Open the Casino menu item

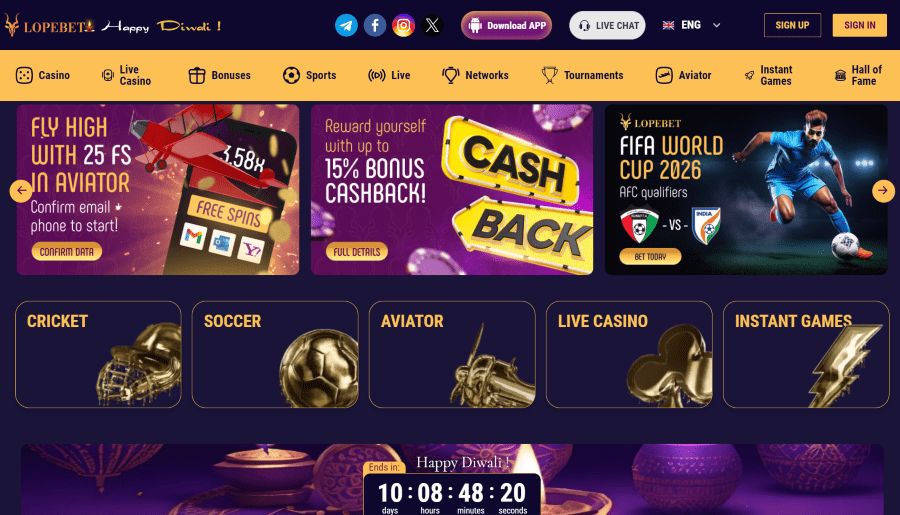(x=43, y=75)
